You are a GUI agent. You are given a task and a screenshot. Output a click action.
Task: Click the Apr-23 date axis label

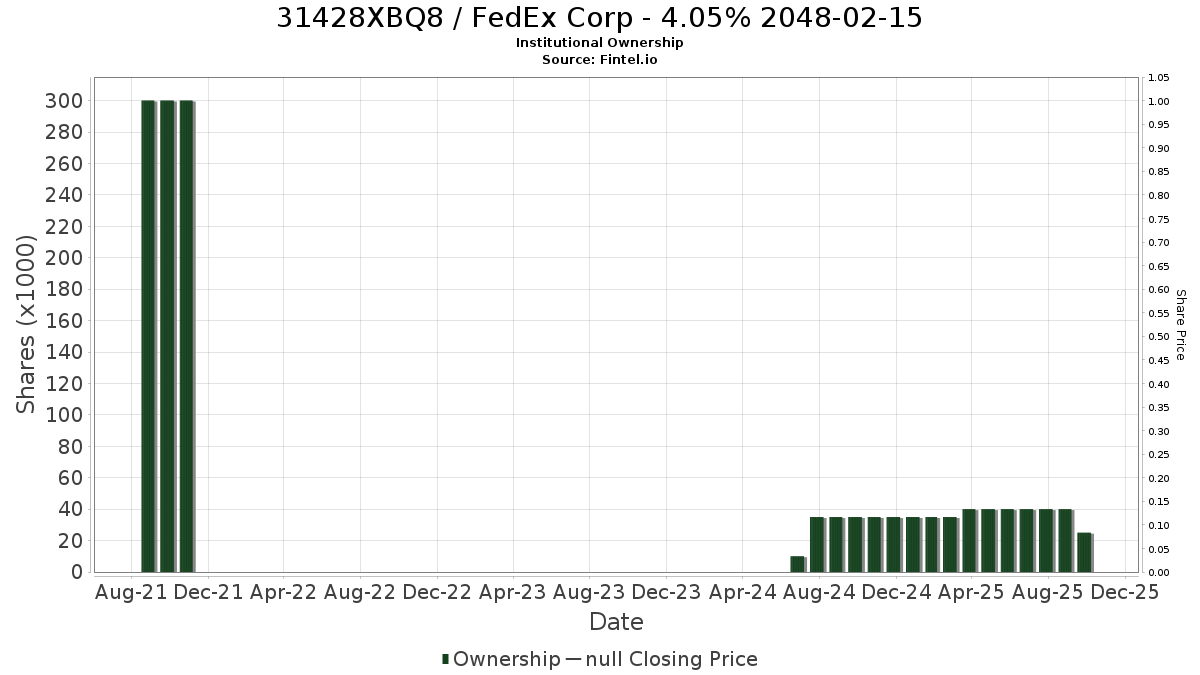coord(513,592)
